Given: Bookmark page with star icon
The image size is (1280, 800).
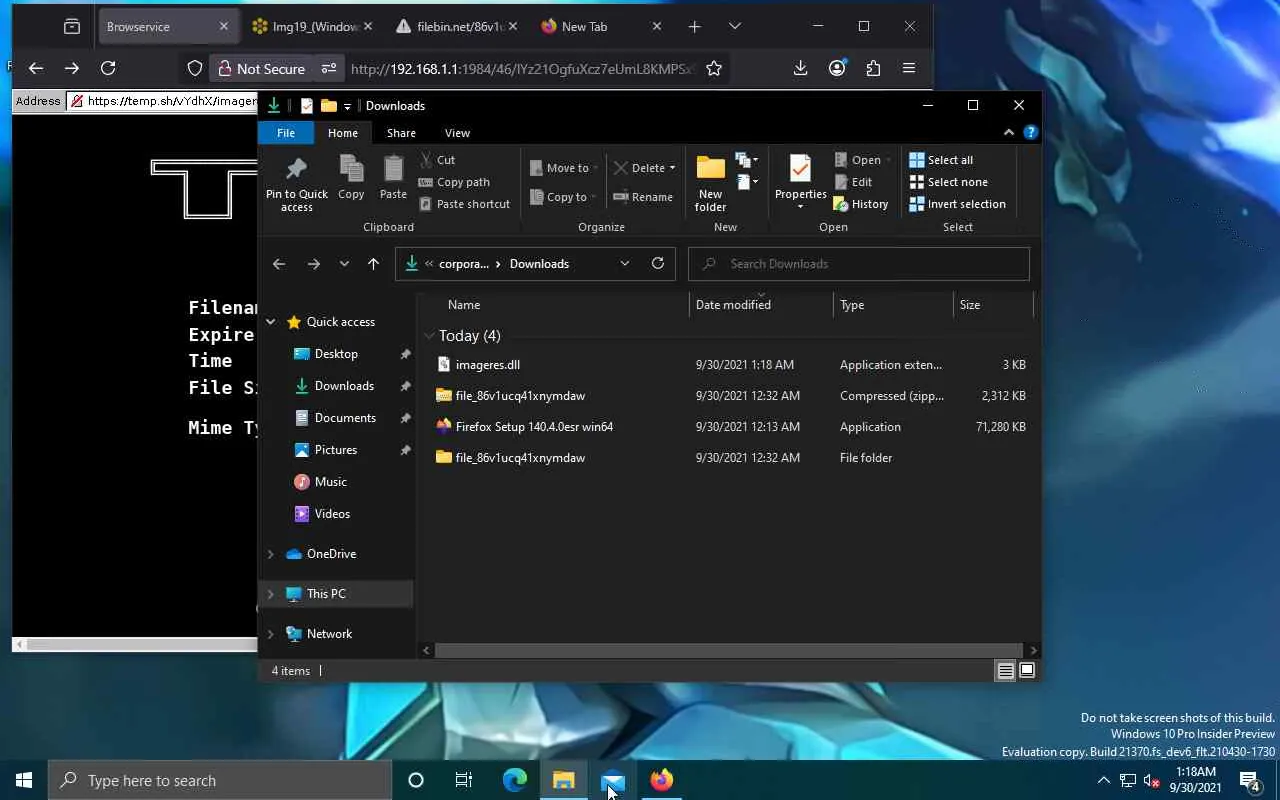Looking at the screenshot, I should tap(713, 68).
